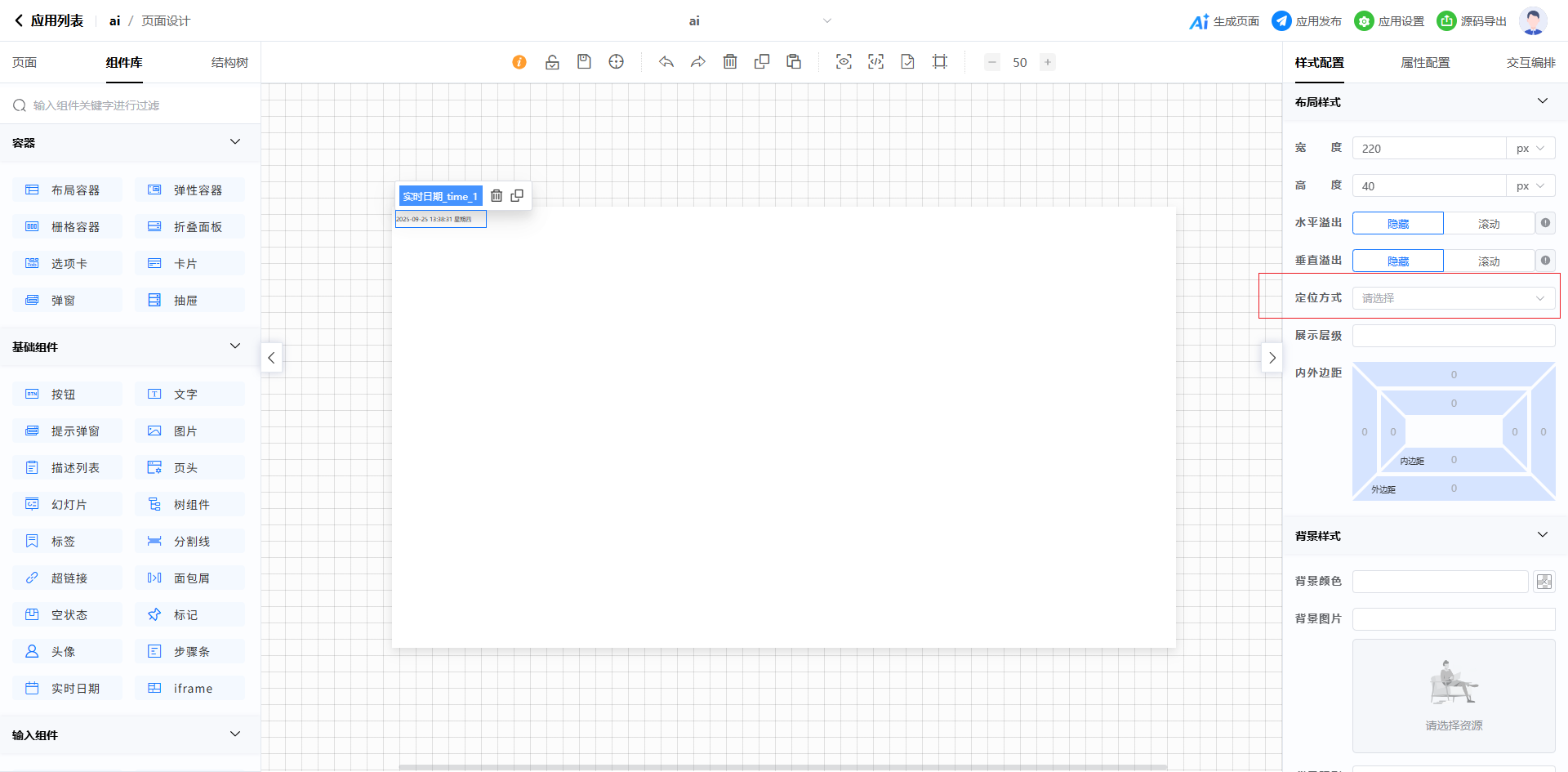Image resolution: width=1568 pixels, height=772 pixels.
Task: Click AI 生成页面 button
Action: coord(1224,21)
